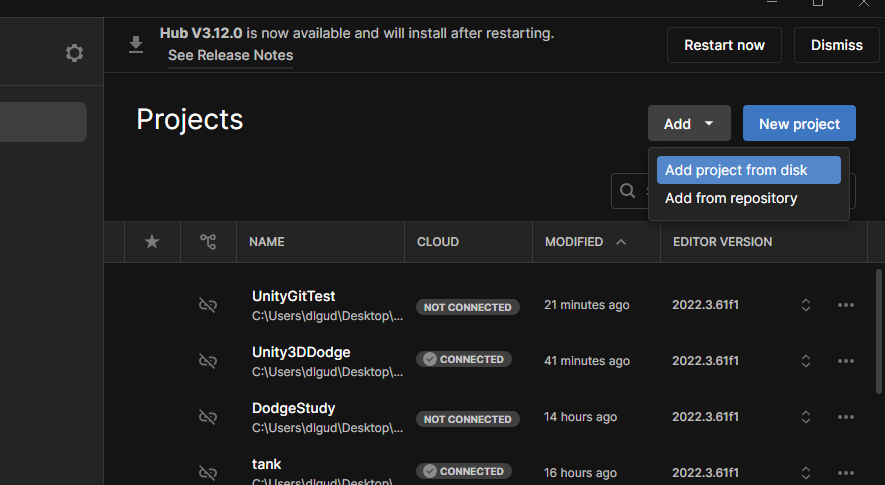Viewport: 885px width, 485px height.
Task: Open the UnityGitTest project
Action: [293, 296]
